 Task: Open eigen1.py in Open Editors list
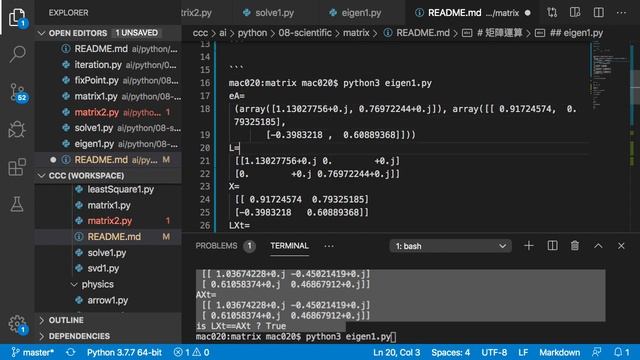108,144
